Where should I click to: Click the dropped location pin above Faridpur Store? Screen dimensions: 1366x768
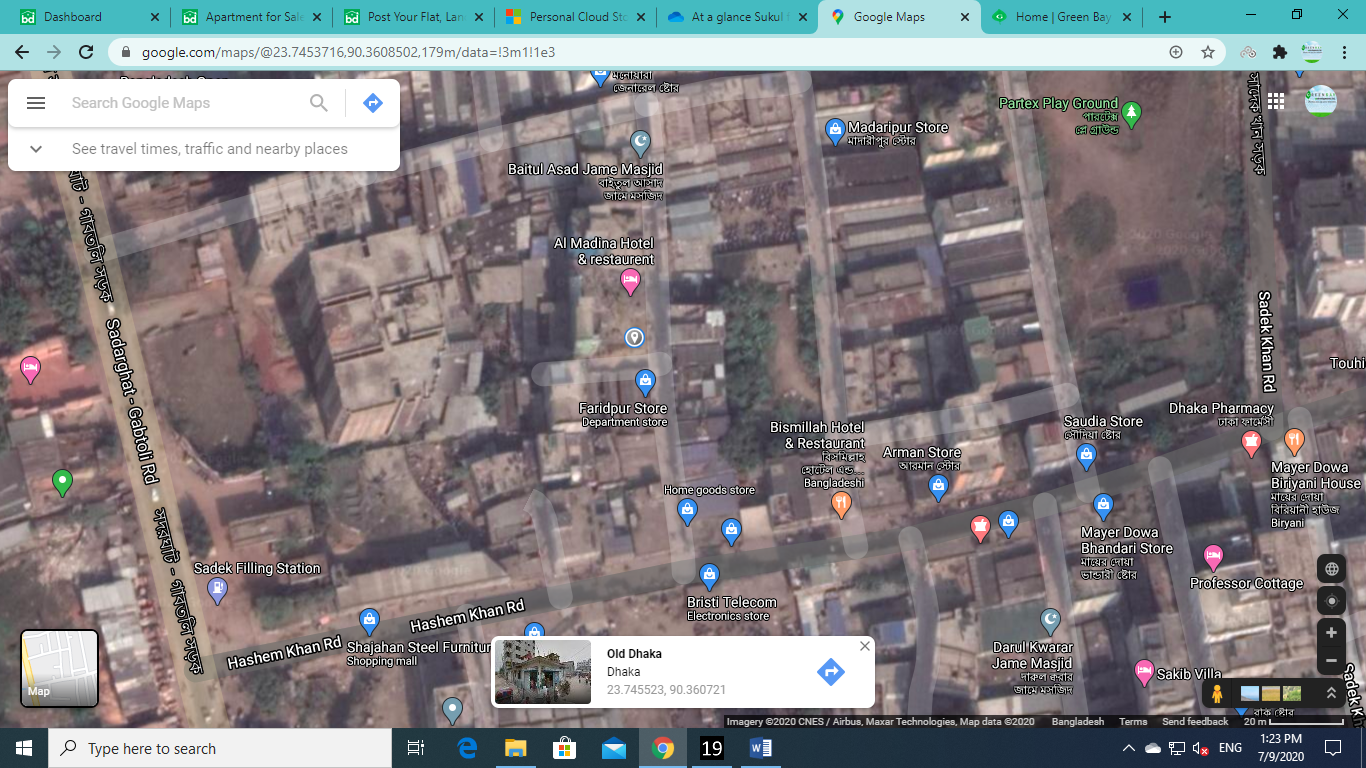coord(634,338)
